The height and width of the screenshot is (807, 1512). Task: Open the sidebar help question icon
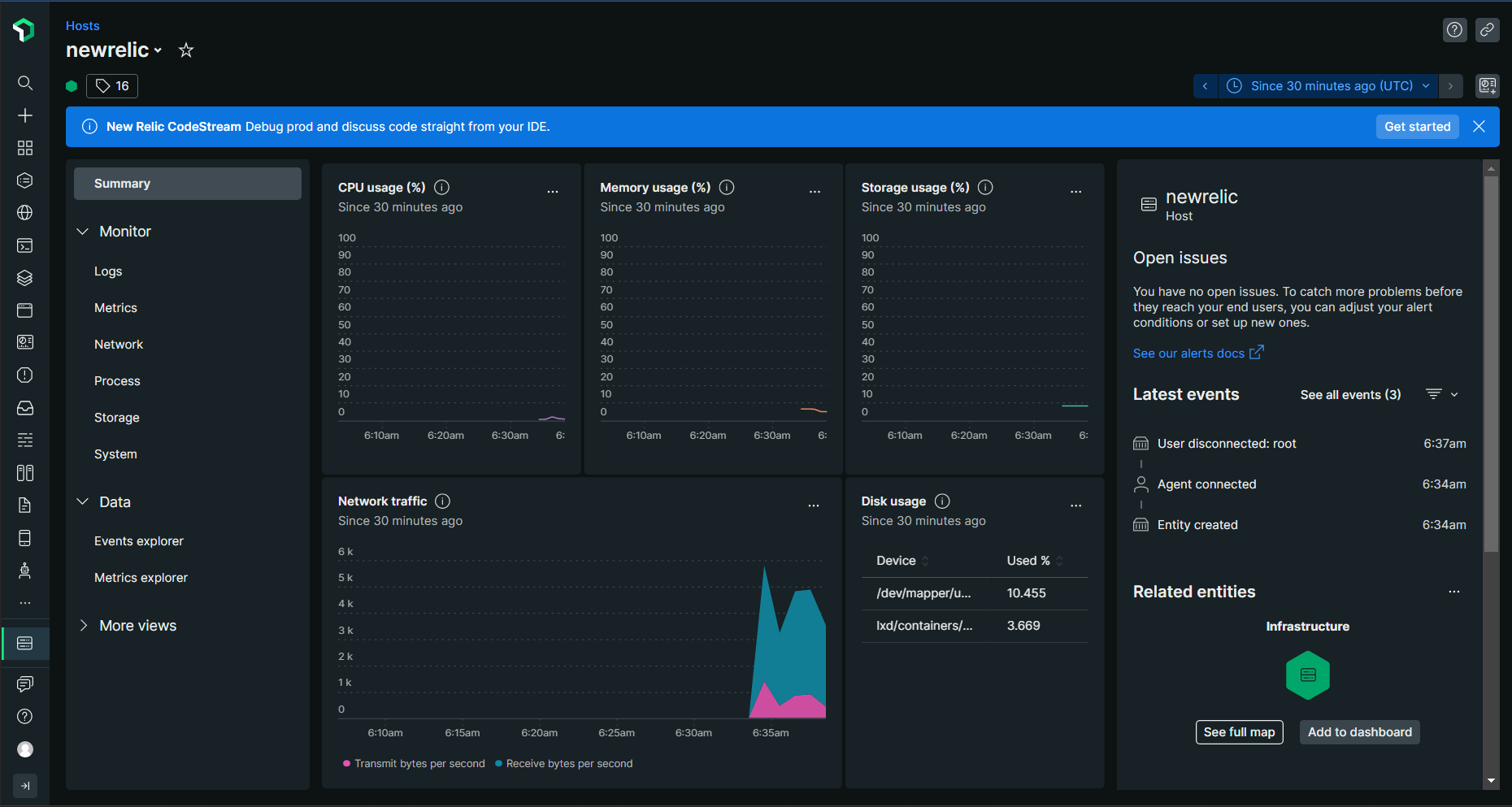(x=25, y=717)
